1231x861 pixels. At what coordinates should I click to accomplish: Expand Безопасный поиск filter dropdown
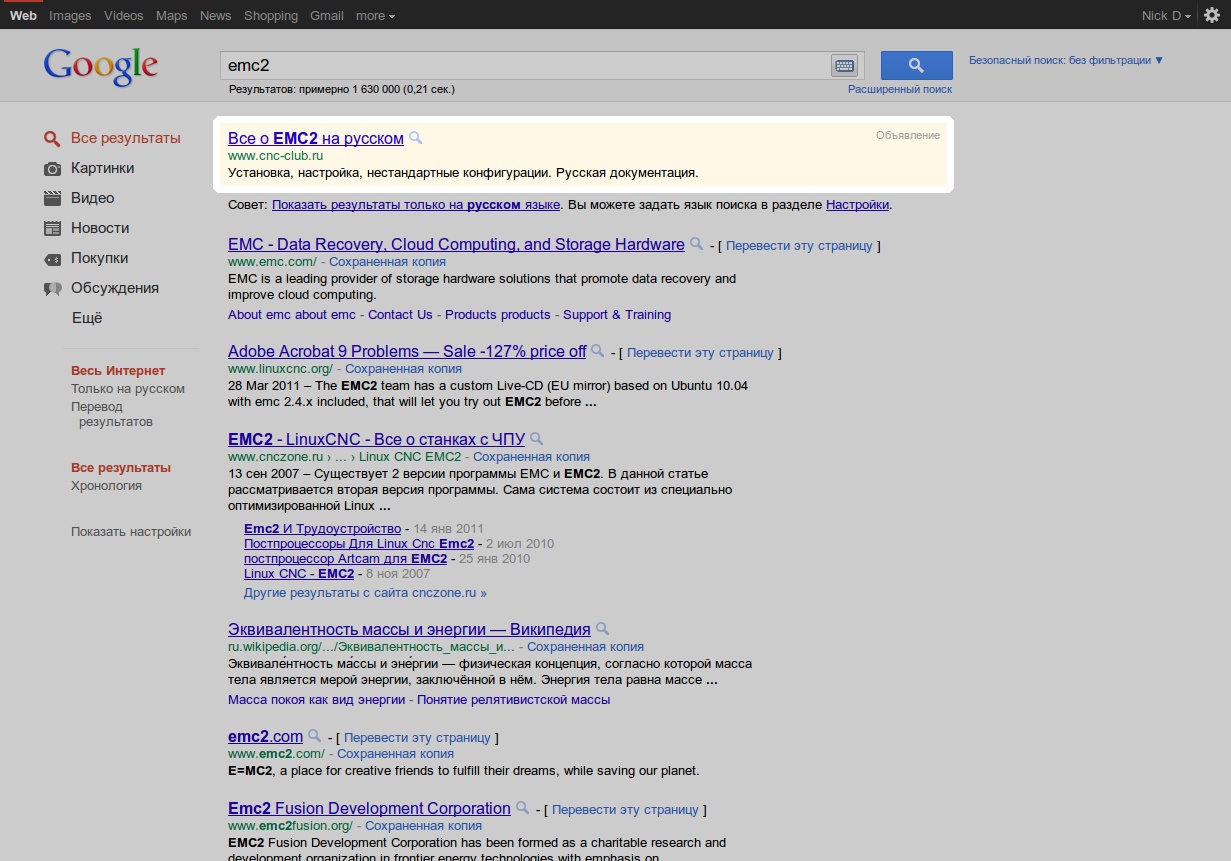1066,60
